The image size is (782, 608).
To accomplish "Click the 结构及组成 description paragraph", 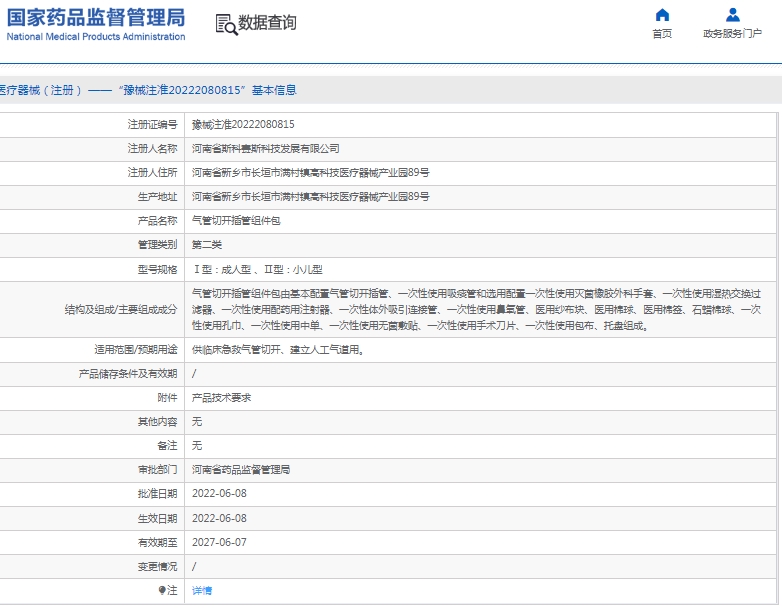I will pos(476,310).
